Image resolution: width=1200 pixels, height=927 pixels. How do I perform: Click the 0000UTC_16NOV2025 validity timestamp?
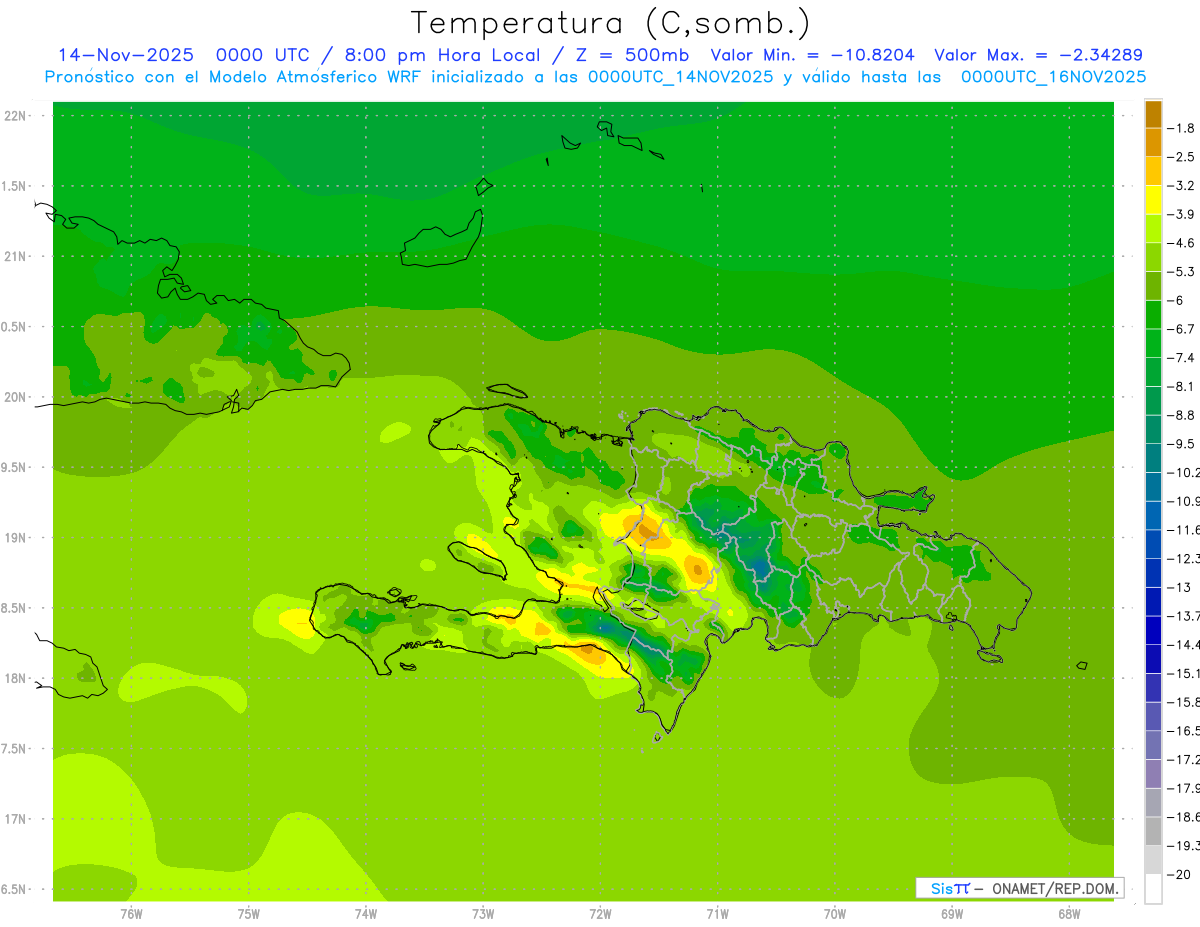pos(1053,77)
